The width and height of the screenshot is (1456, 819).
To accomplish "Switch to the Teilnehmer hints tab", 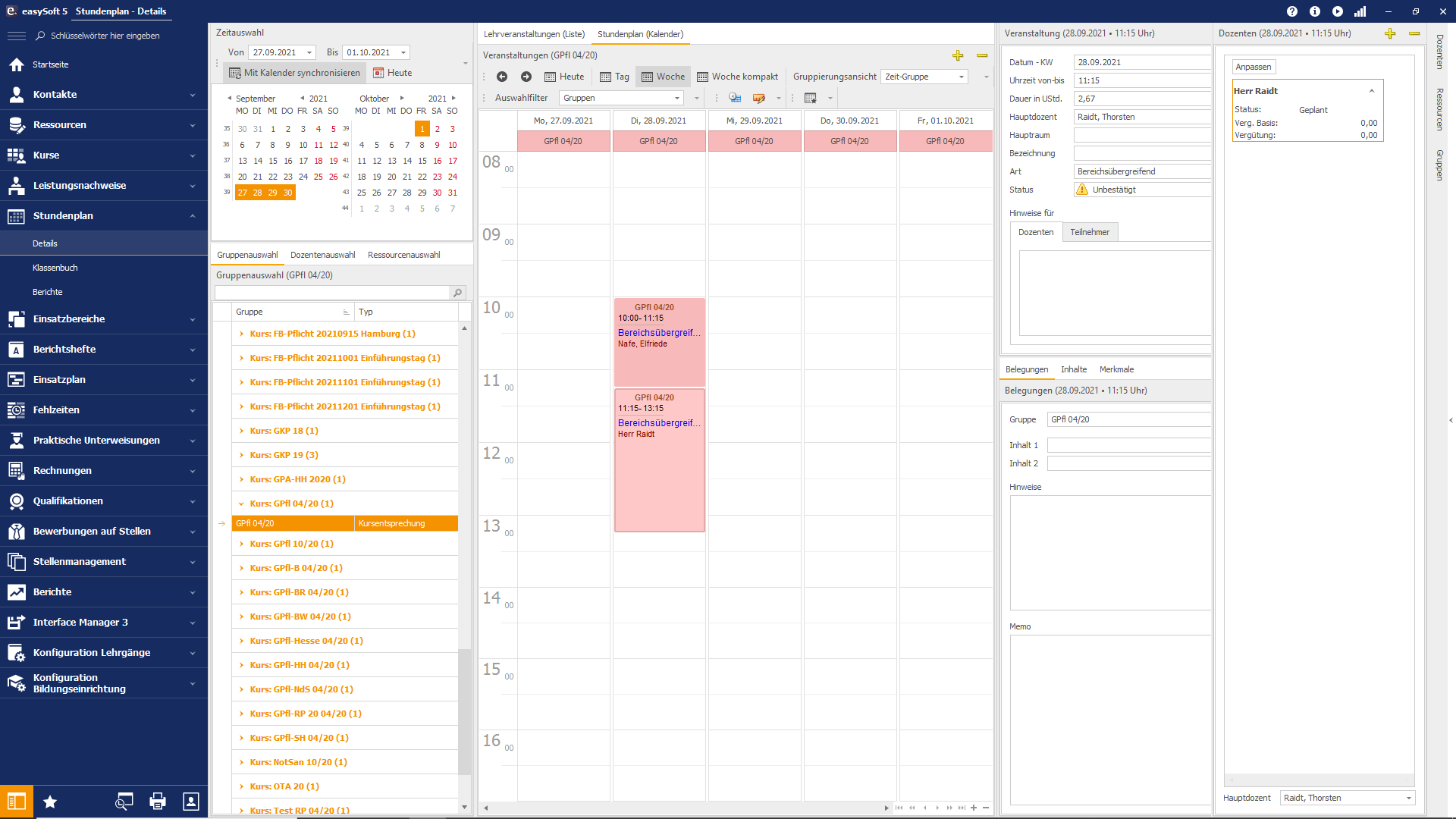I will click(x=1090, y=232).
